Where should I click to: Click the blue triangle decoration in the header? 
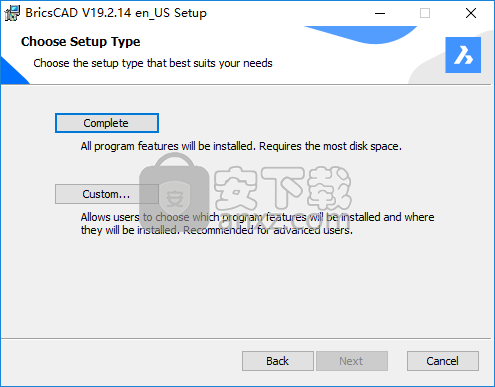tap(13, 71)
